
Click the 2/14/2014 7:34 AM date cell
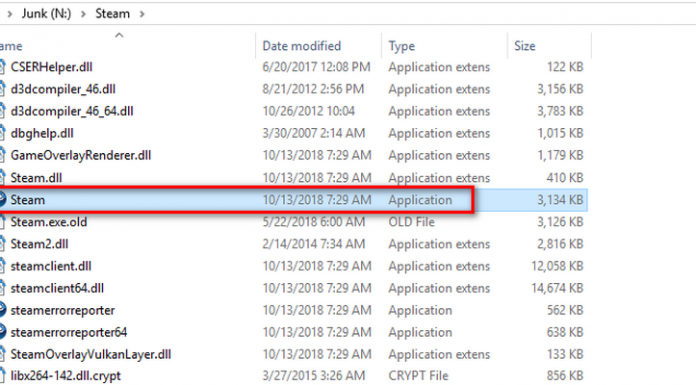(x=314, y=244)
